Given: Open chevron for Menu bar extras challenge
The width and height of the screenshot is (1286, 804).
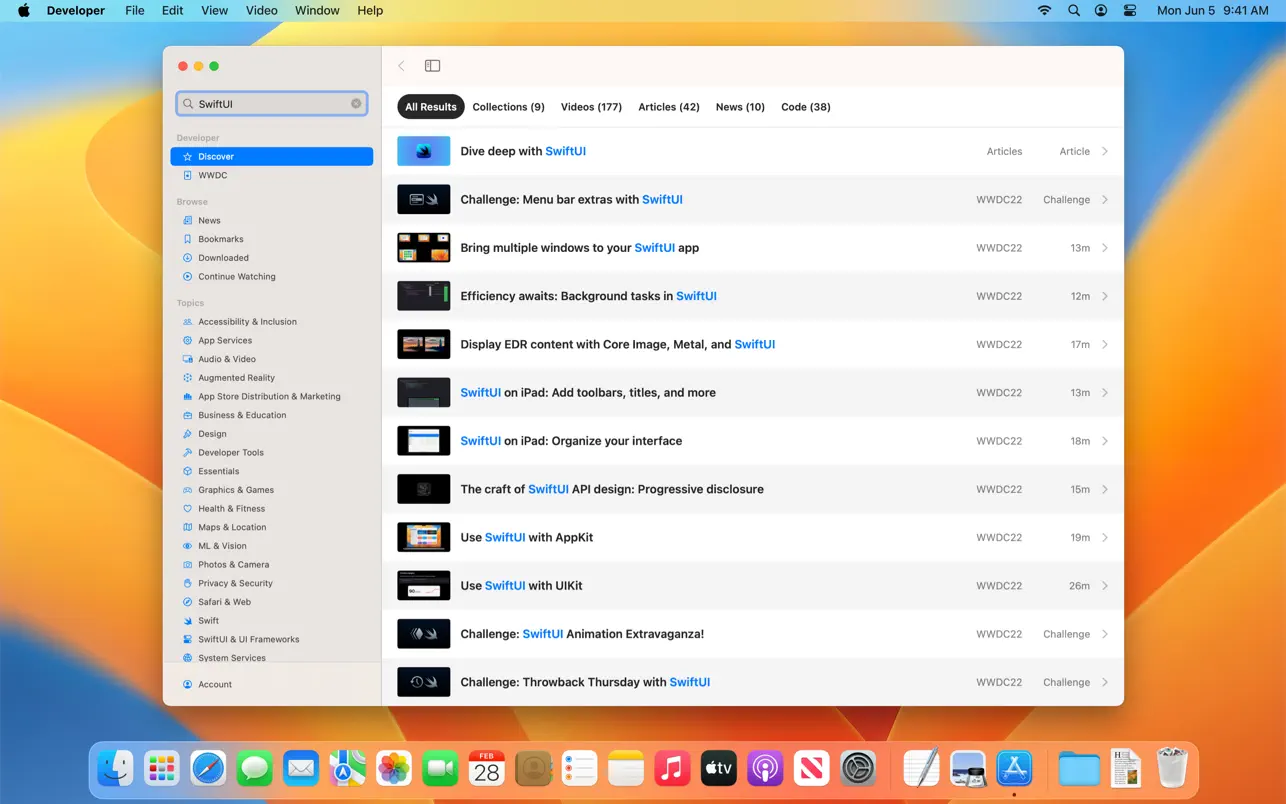Looking at the screenshot, I should pyautogui.click(x=1105, y=200).
